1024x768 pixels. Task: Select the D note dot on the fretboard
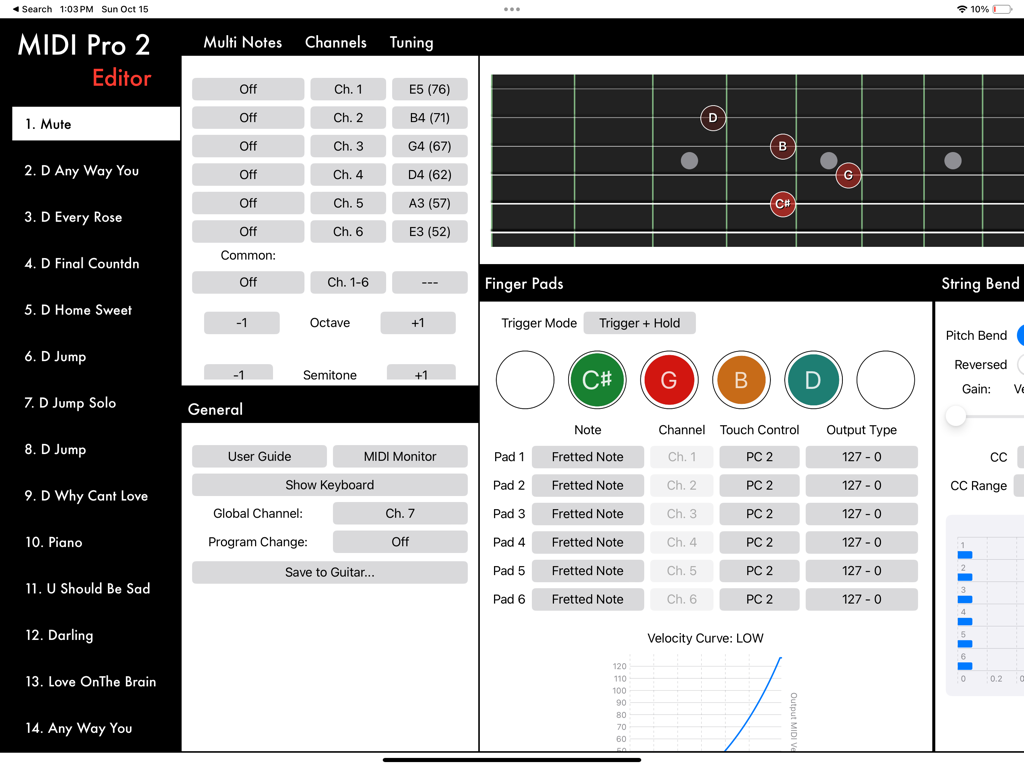tap(713, 118)
